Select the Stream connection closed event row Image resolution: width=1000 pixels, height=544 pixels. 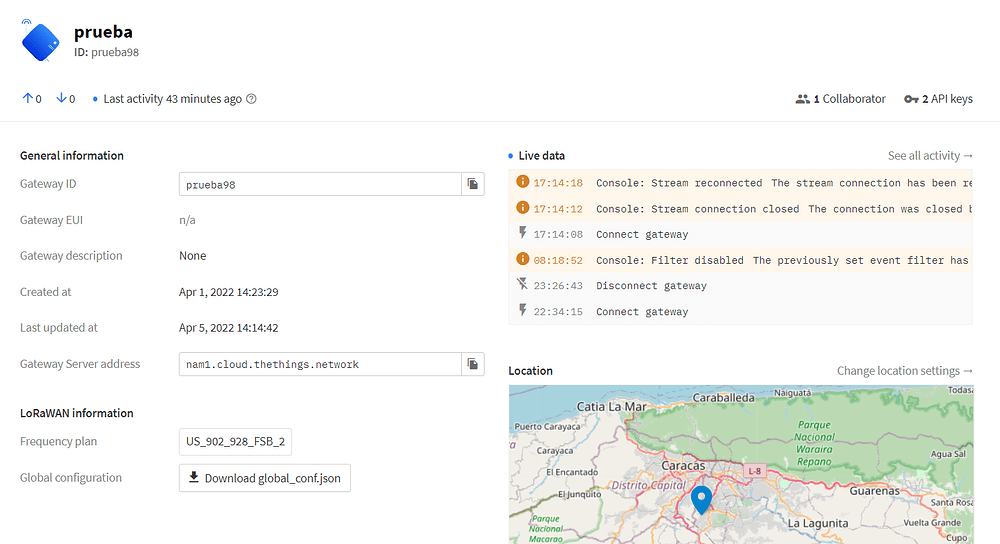(x=740, y=209)
